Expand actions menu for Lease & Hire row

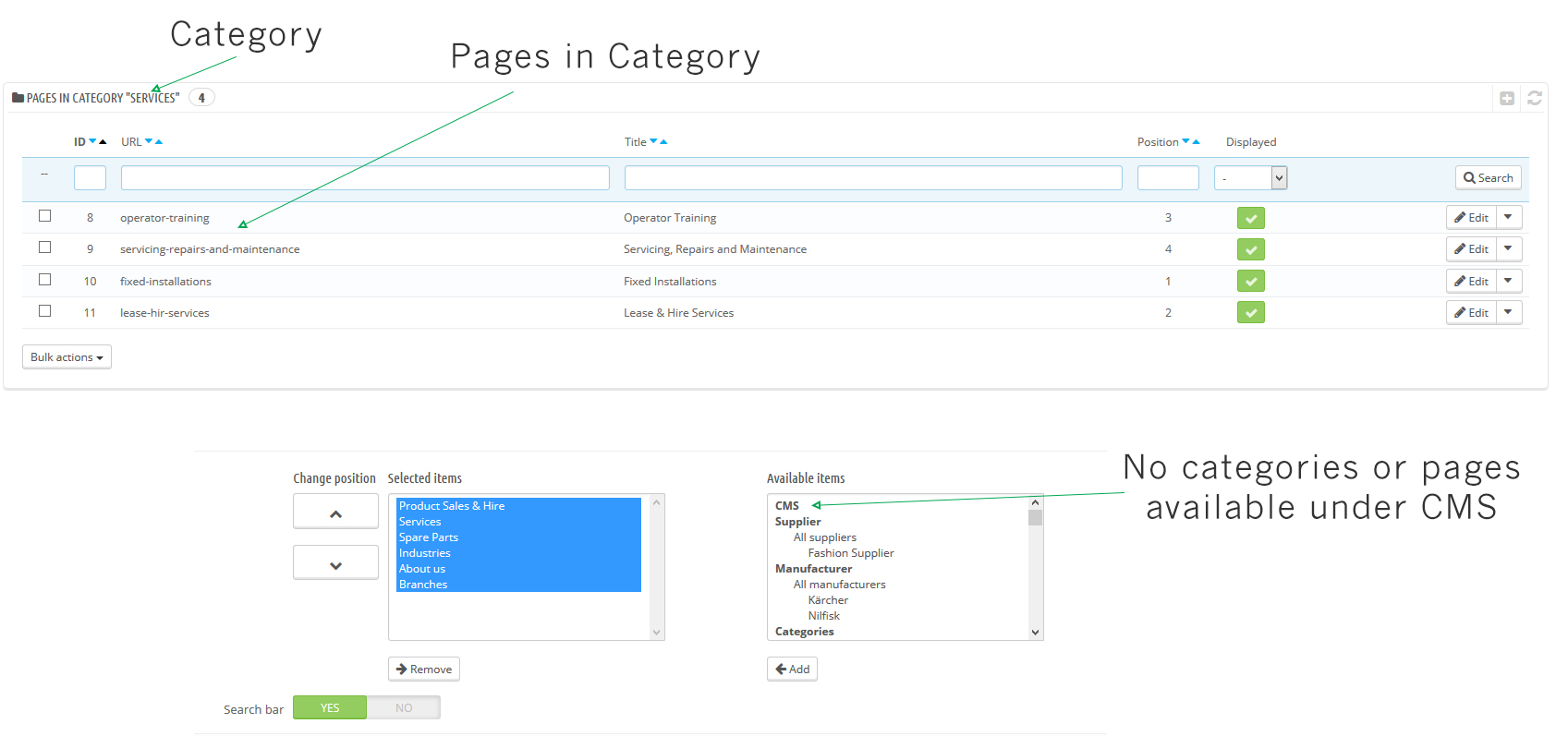click(1509, 312)
